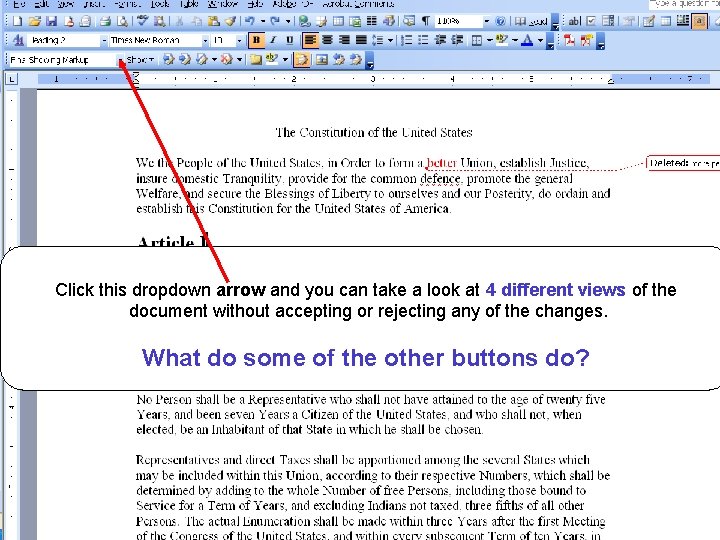Click the Deleted change balloon in margin

[683, 163]
